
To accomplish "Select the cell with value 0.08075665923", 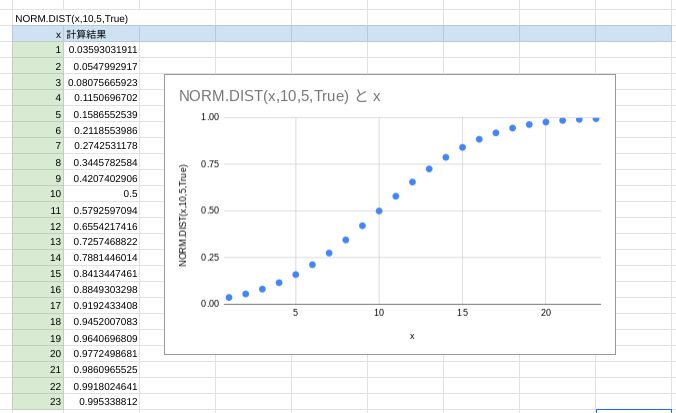I will 102,82.
